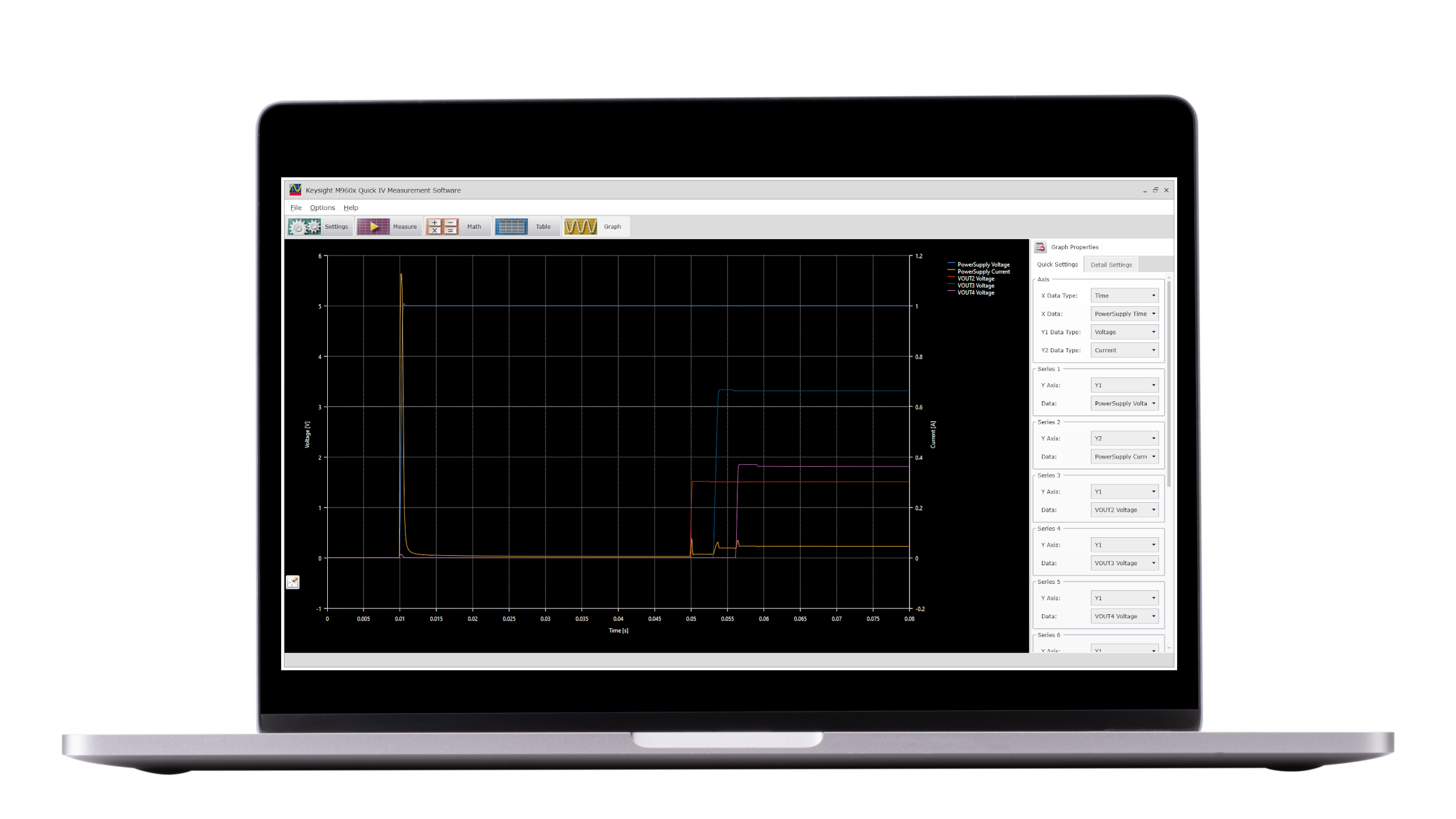Open Series 3 Data dropdown showing VOUT2 Voltage
Viewport: 1456px width, 819px height.
click(x=1125, y=509)
